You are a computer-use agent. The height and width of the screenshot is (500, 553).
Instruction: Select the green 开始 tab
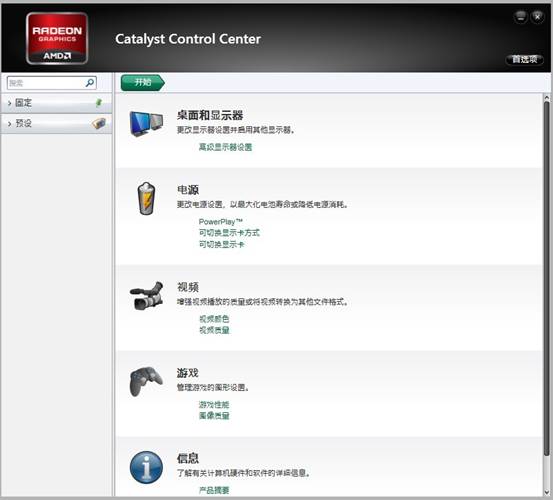[142, 83]
